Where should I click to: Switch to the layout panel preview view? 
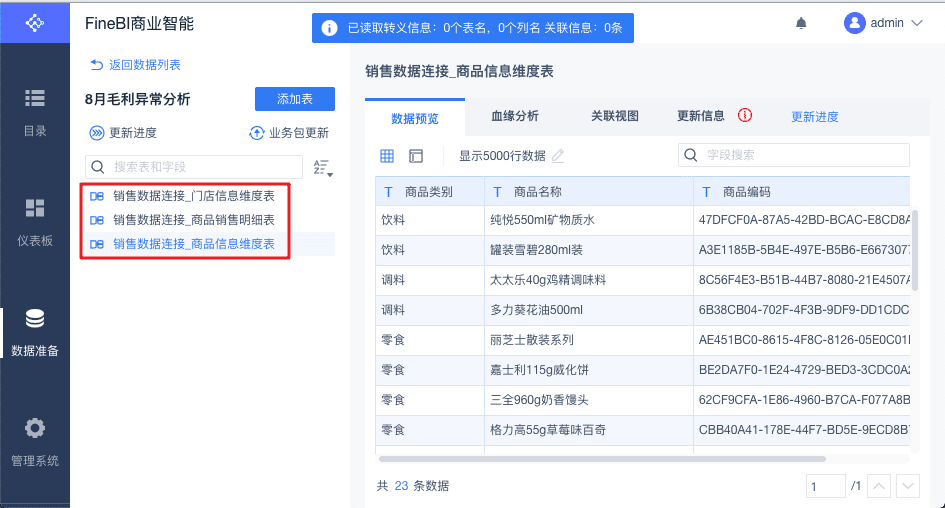(416, 156)
